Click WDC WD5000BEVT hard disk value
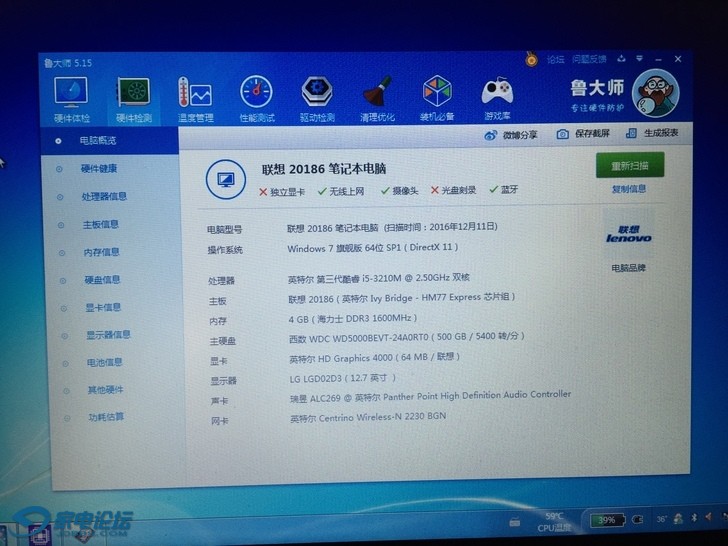This screenshot has height=546, width=728. 407,338
